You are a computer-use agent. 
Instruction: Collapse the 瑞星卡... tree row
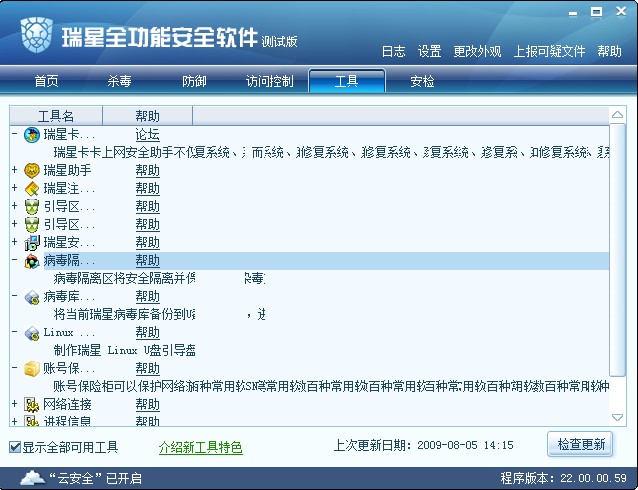[x=15, y=133]
